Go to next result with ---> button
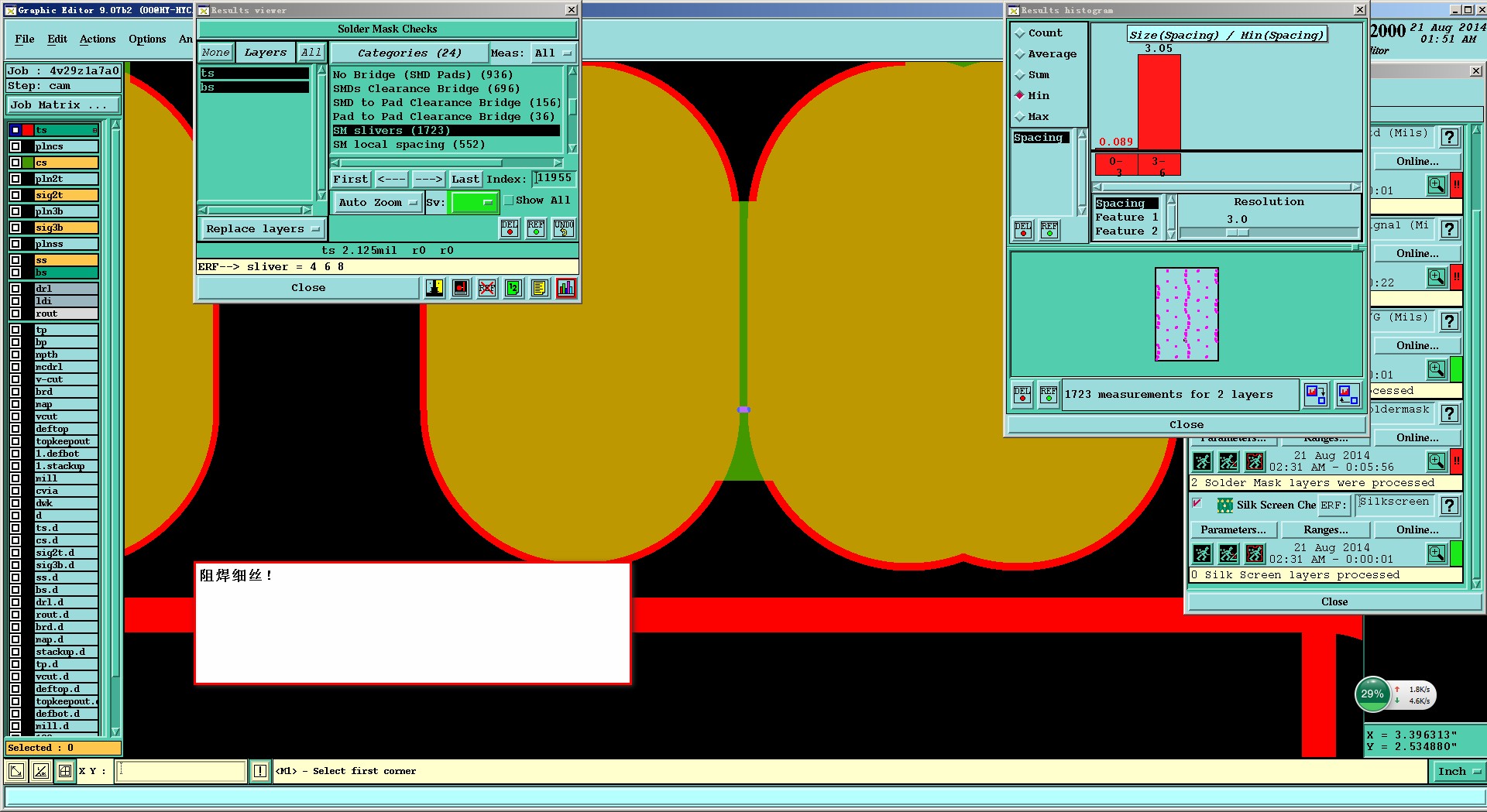 (428, 180)
